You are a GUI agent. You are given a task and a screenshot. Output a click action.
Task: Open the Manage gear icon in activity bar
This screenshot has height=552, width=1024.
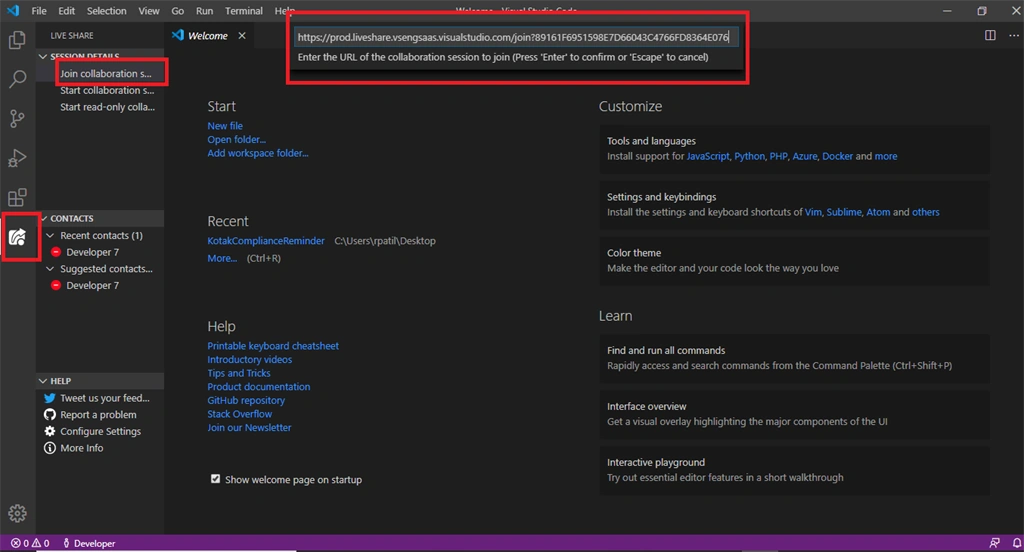coord(17,513)
